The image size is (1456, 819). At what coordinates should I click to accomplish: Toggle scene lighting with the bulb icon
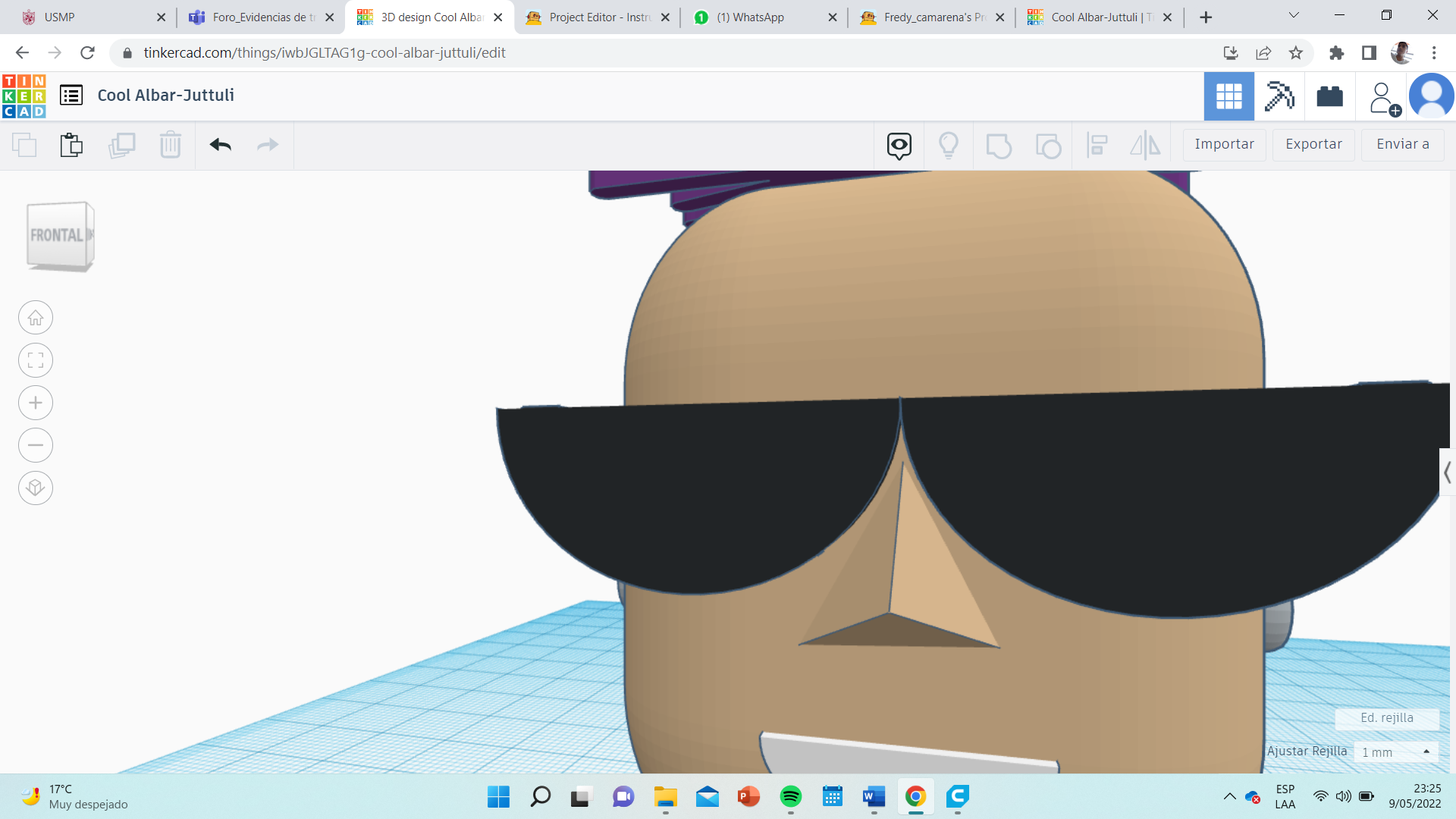tap(949, 145)
